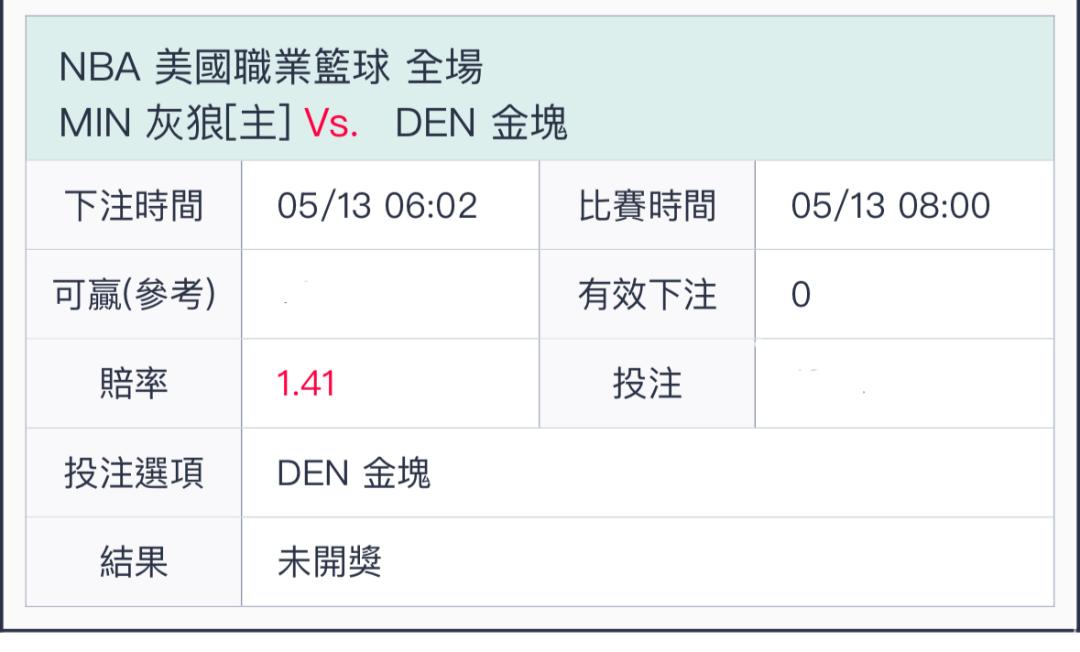
Task: Click the 下注時間 label cell
Action: coord(134,205)
